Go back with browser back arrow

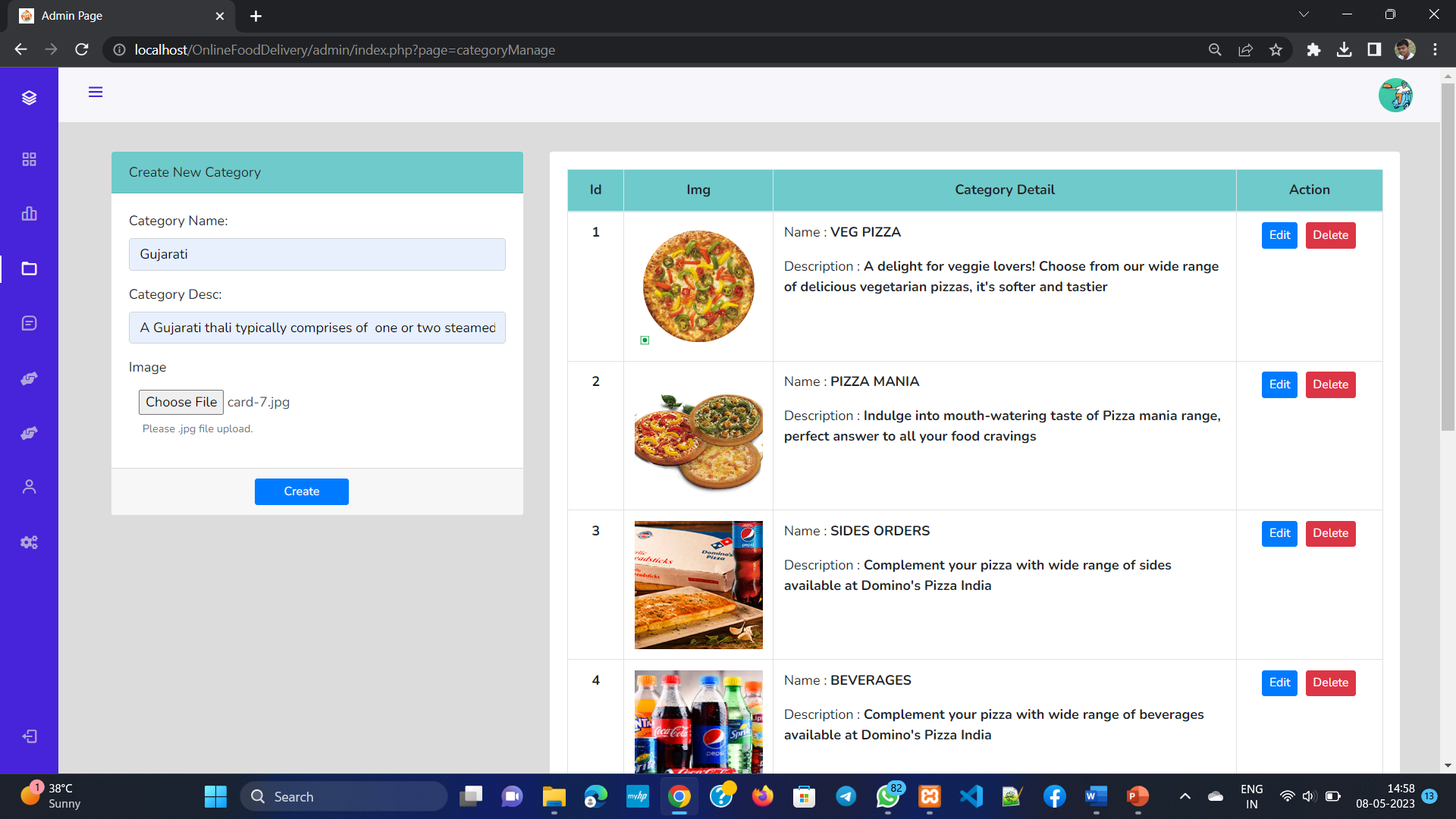pos(20,49)
